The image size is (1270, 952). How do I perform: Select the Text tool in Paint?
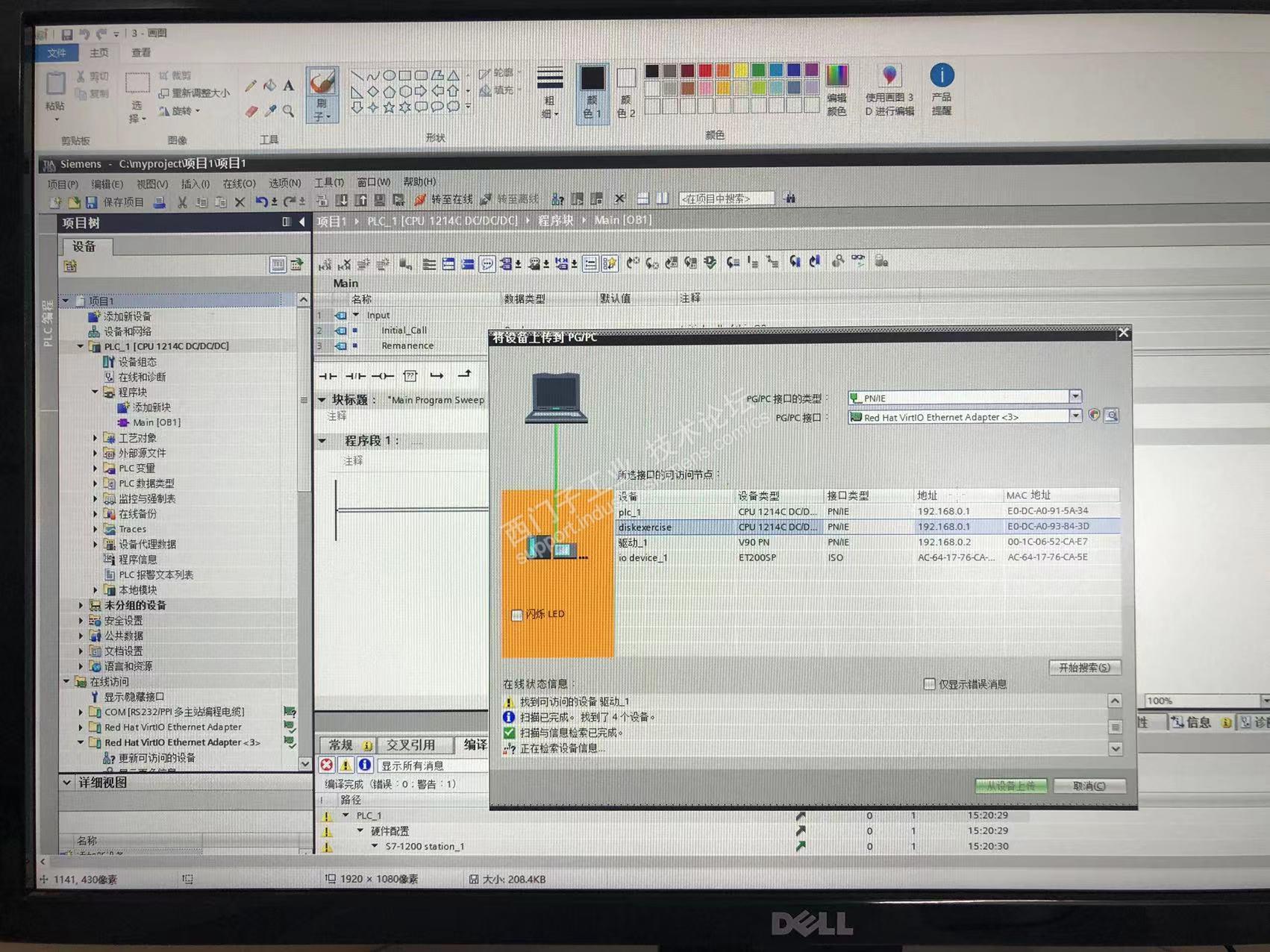tap(288, 87)
